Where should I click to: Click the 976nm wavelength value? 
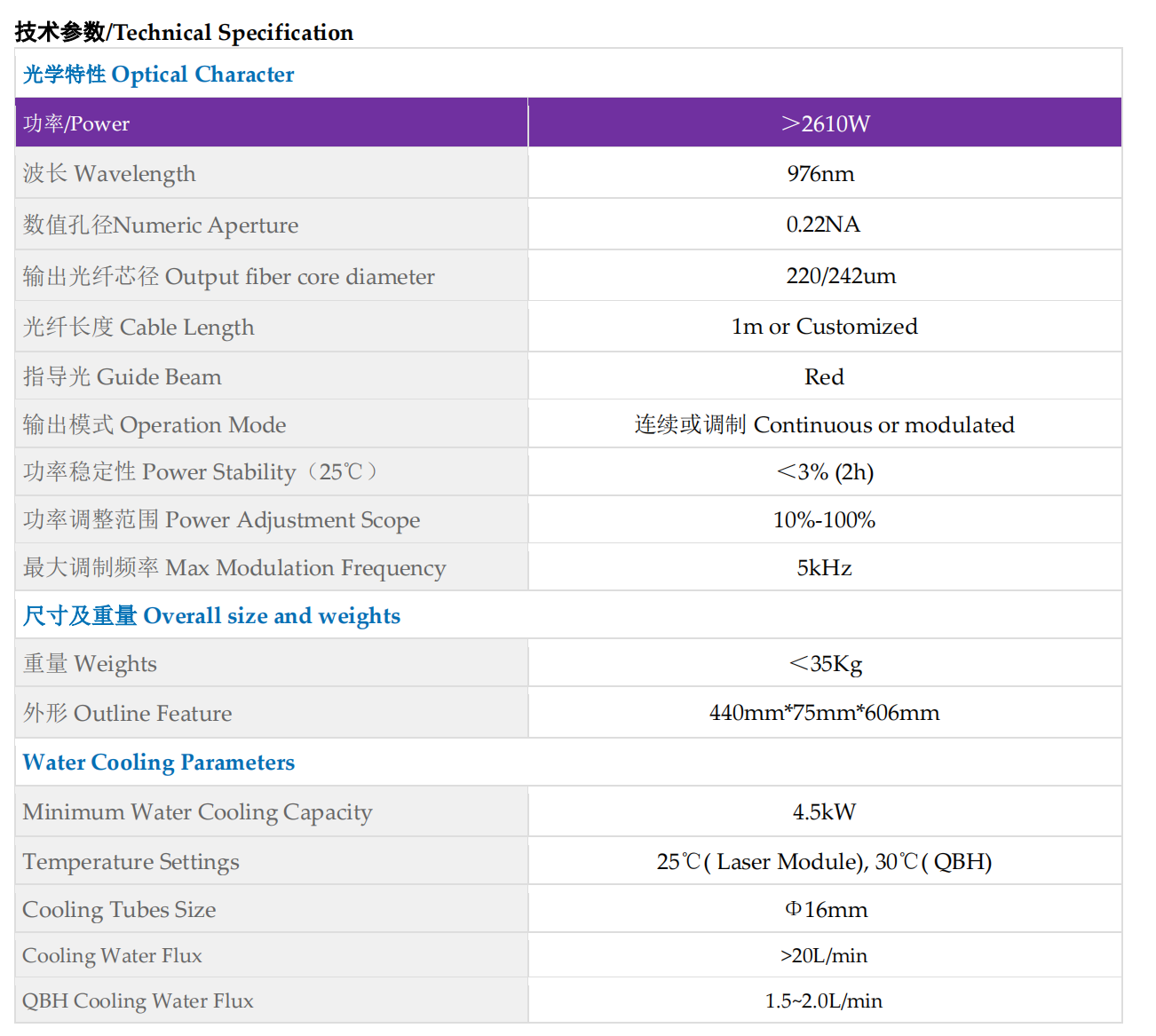click(820, 174)
